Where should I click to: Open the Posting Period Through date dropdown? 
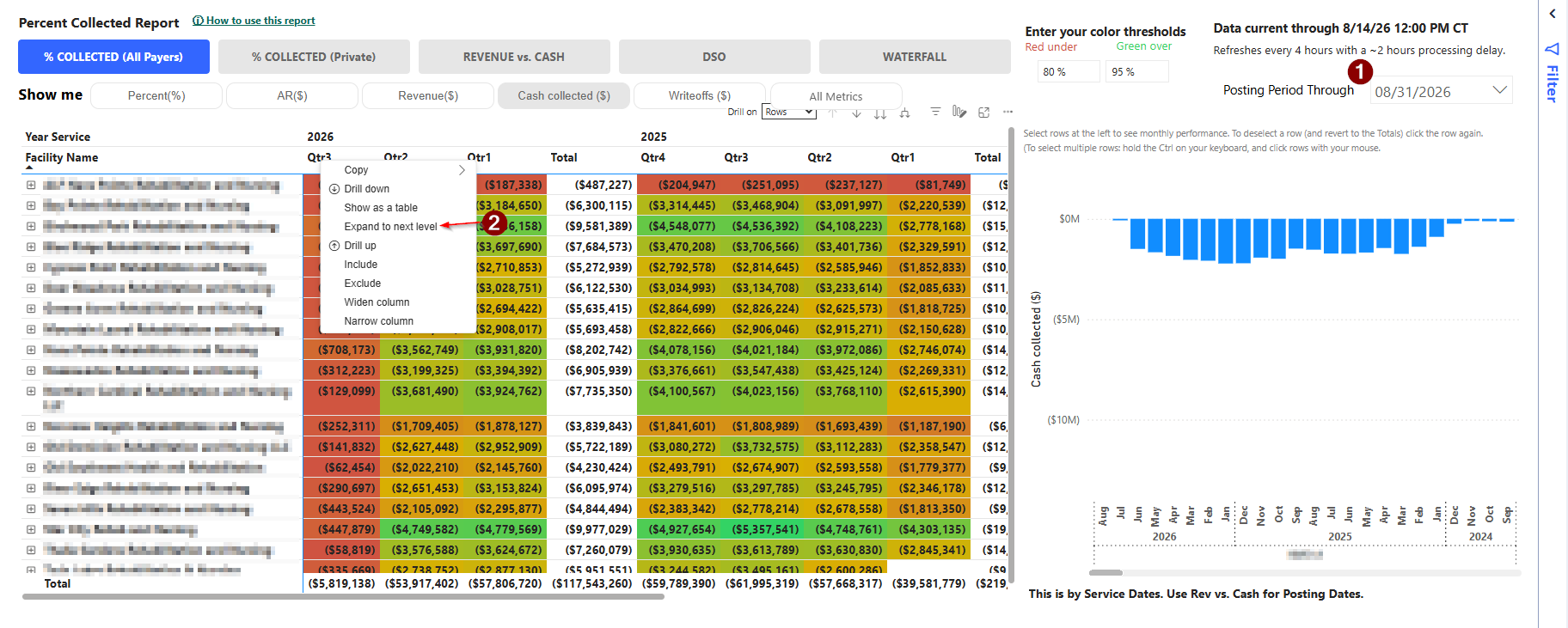coord(1442,90)
